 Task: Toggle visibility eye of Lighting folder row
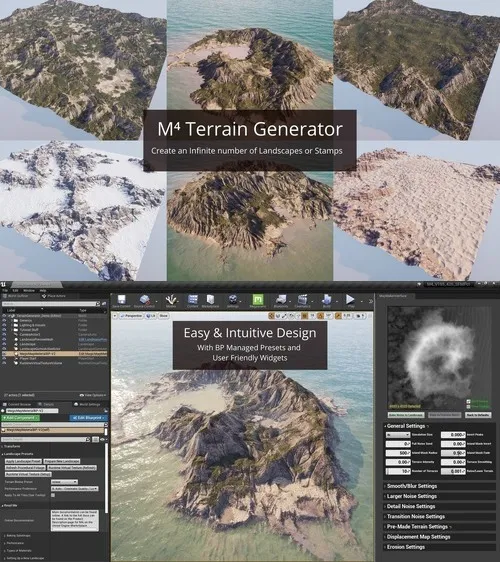(x=5, y=325)
